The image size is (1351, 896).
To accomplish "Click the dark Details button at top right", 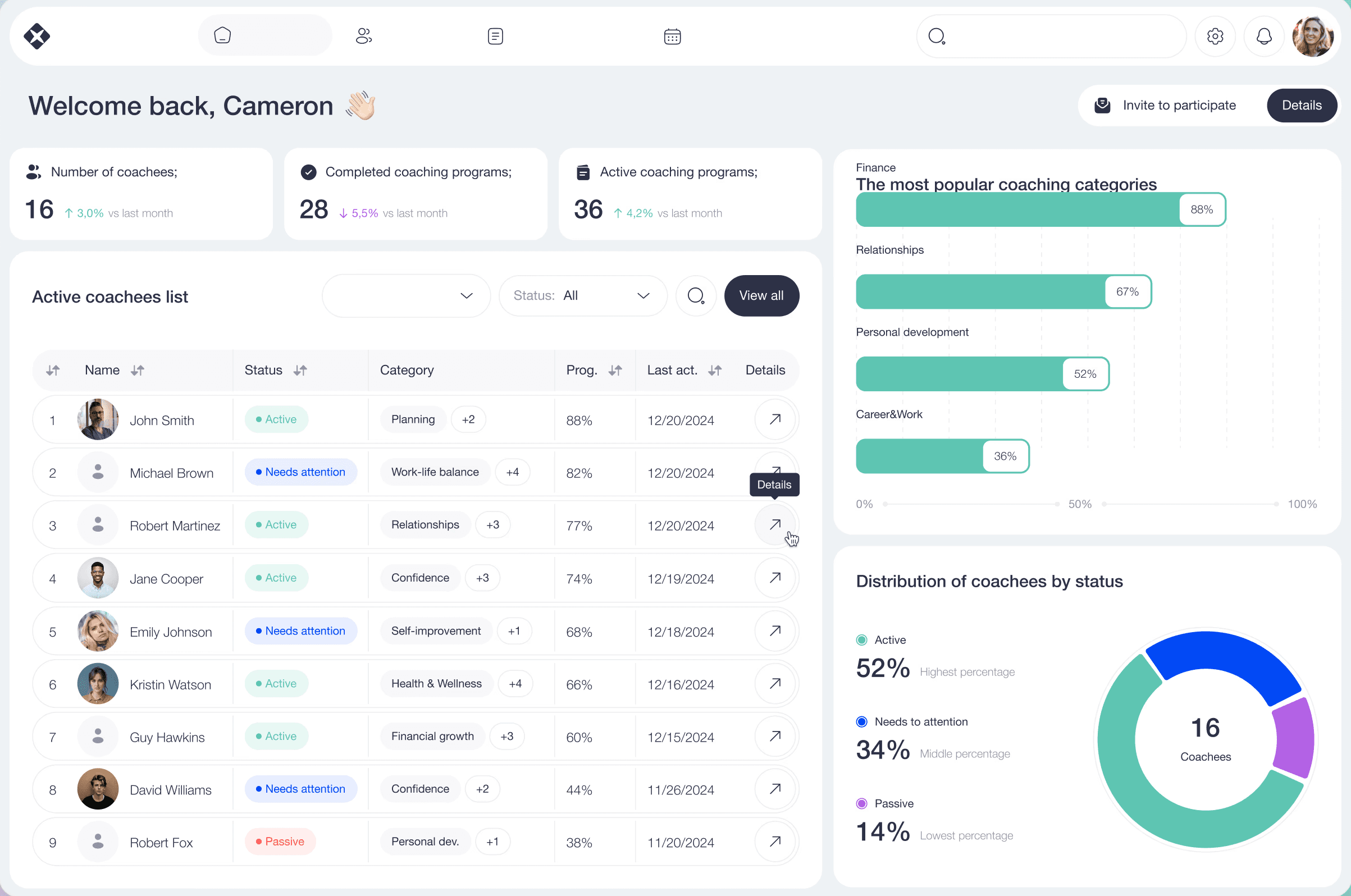I will coord(1301,105).
